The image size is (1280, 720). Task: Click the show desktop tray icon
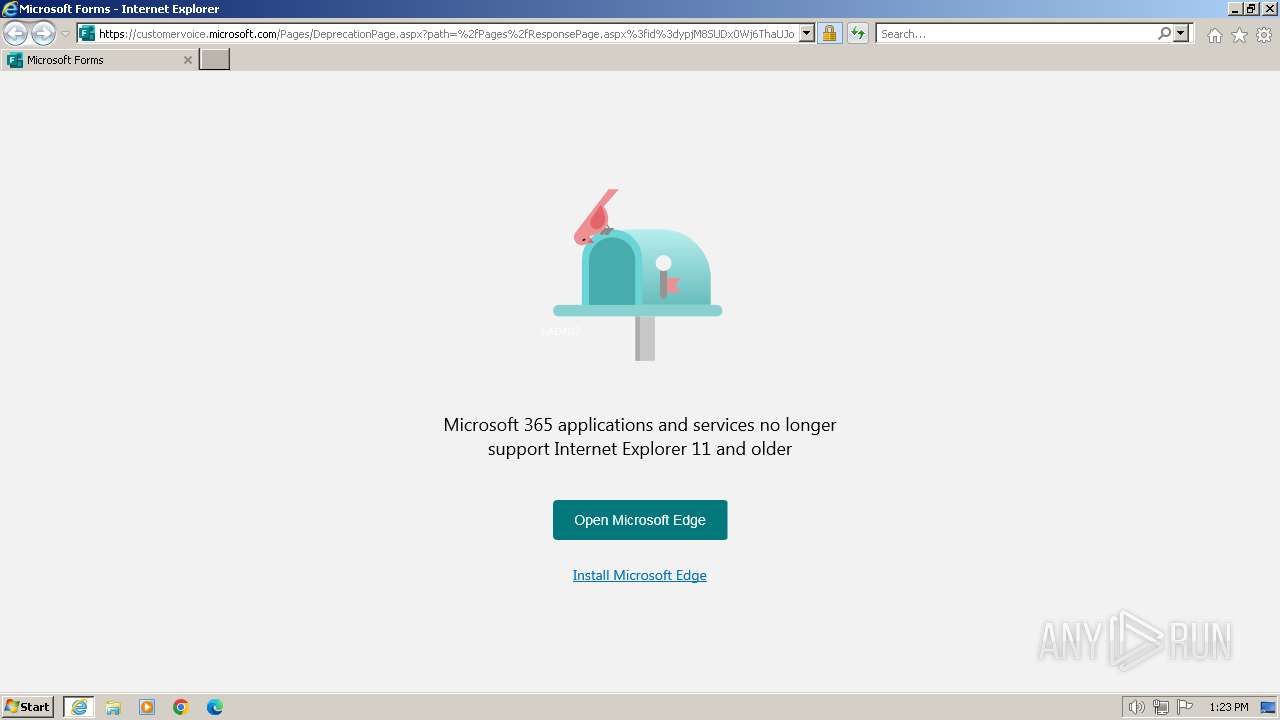(x=1268, y=707)
